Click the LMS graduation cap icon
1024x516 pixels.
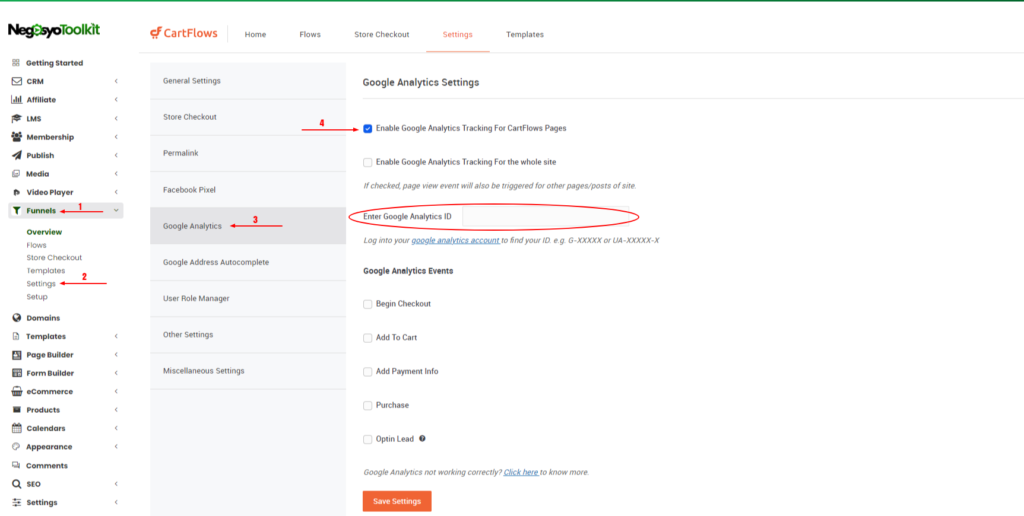(x=17, y=118)
